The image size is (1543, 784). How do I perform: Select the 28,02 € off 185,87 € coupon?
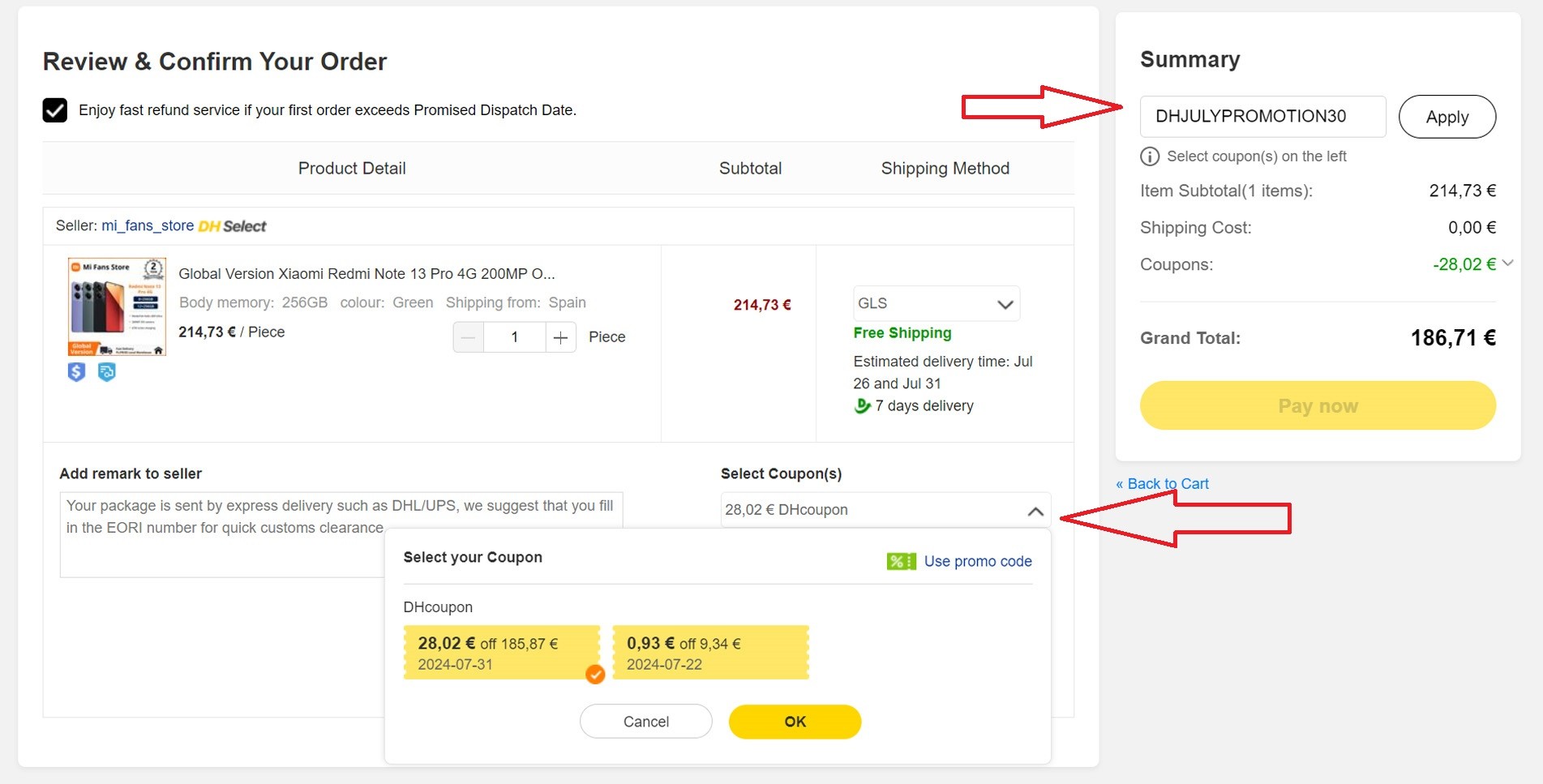pos(501,653)
